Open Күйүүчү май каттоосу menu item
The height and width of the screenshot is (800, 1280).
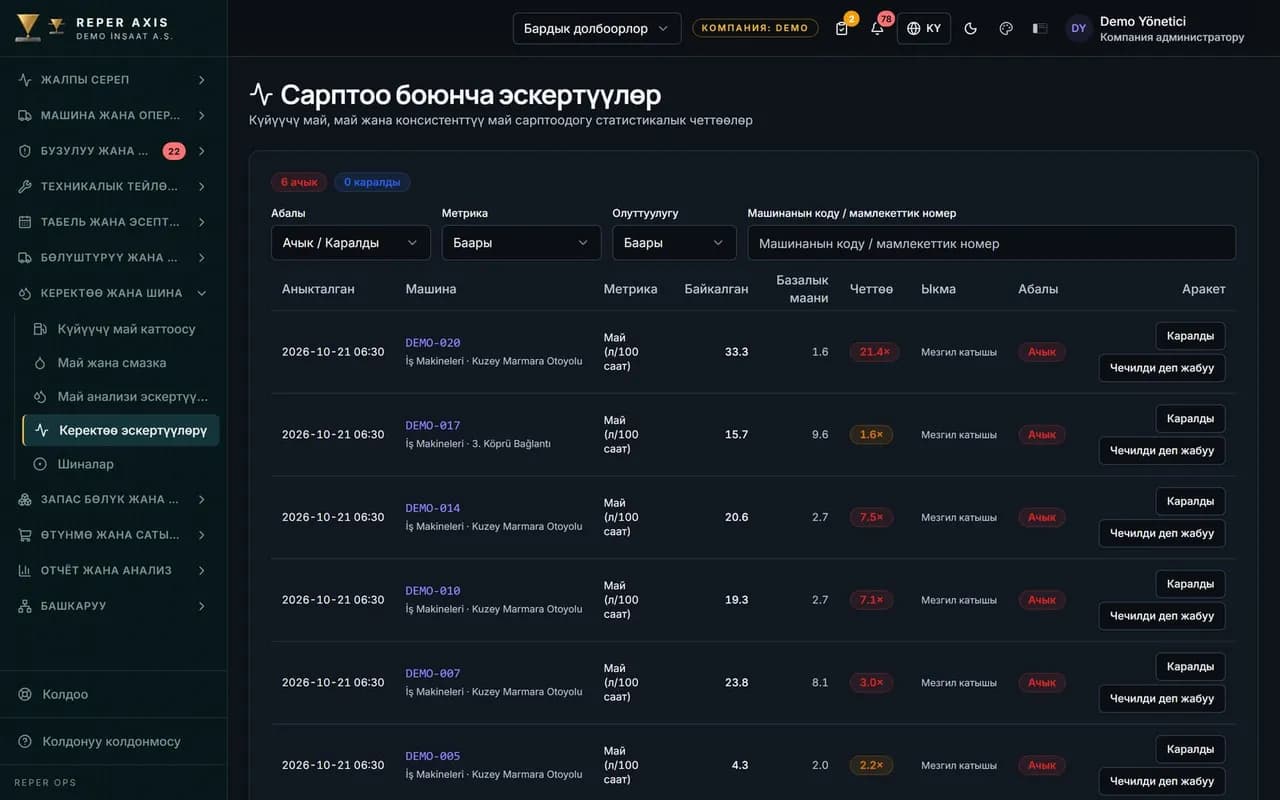(x=121, y=329)
